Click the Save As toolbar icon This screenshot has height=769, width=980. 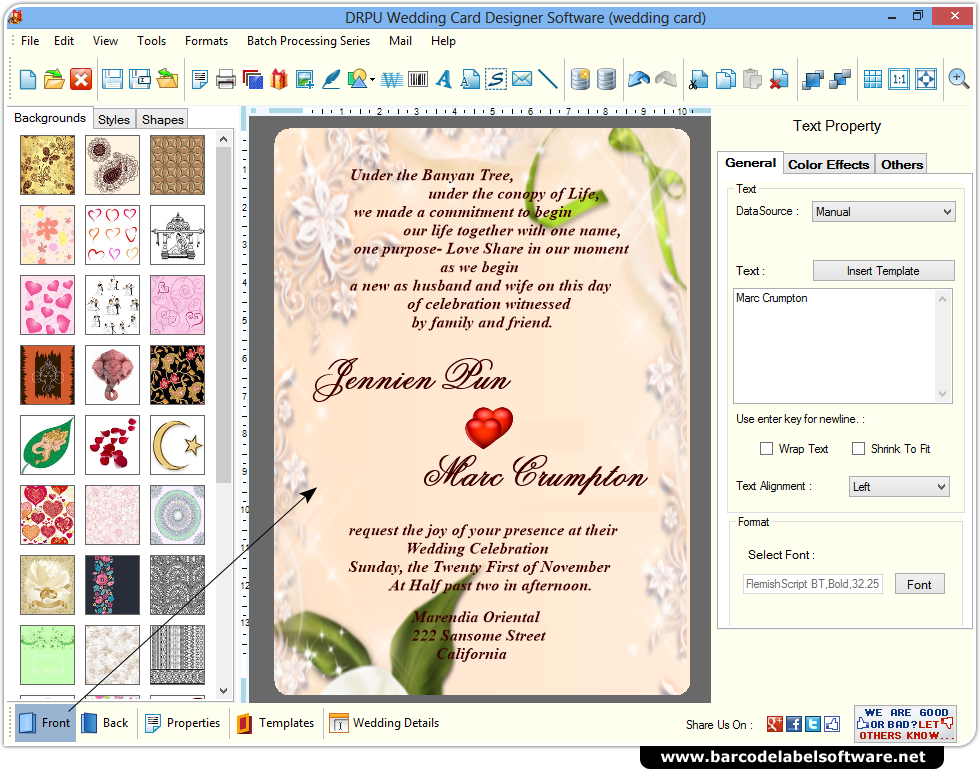(139, 79)
